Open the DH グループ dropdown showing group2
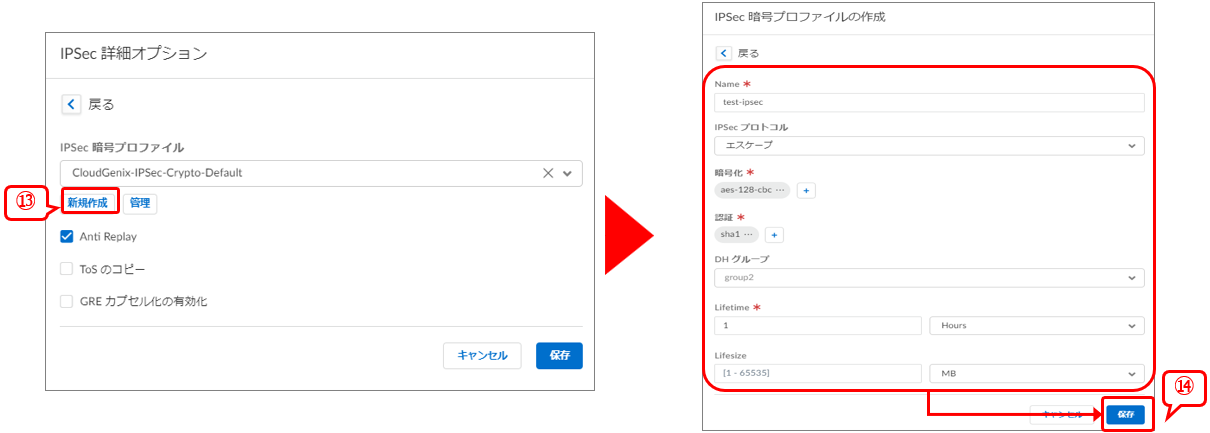Image resolution: width=1210 pixels, height=433 pixels. [x=929, y=278]
